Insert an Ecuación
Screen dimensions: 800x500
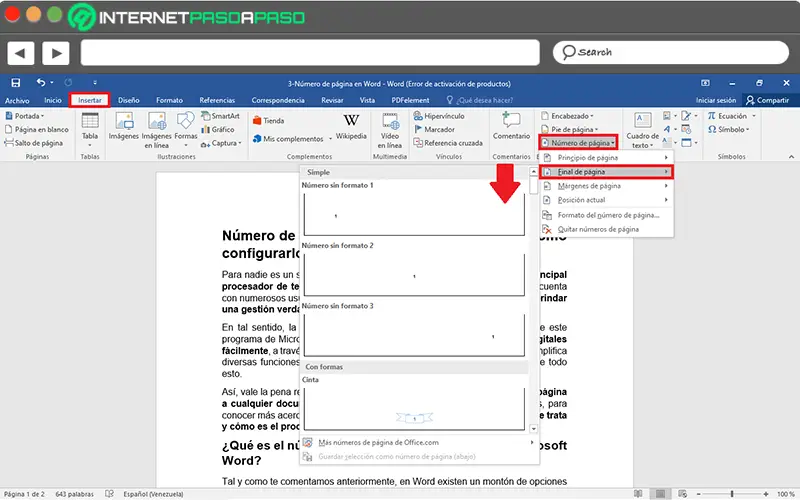click(x=731, y=116)
